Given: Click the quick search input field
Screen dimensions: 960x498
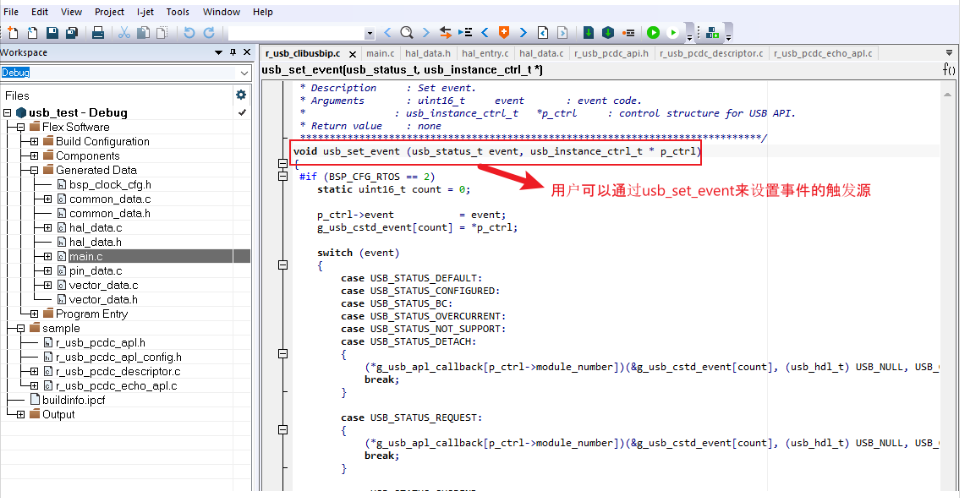Looking at the screenshot, I should point(296,33).
